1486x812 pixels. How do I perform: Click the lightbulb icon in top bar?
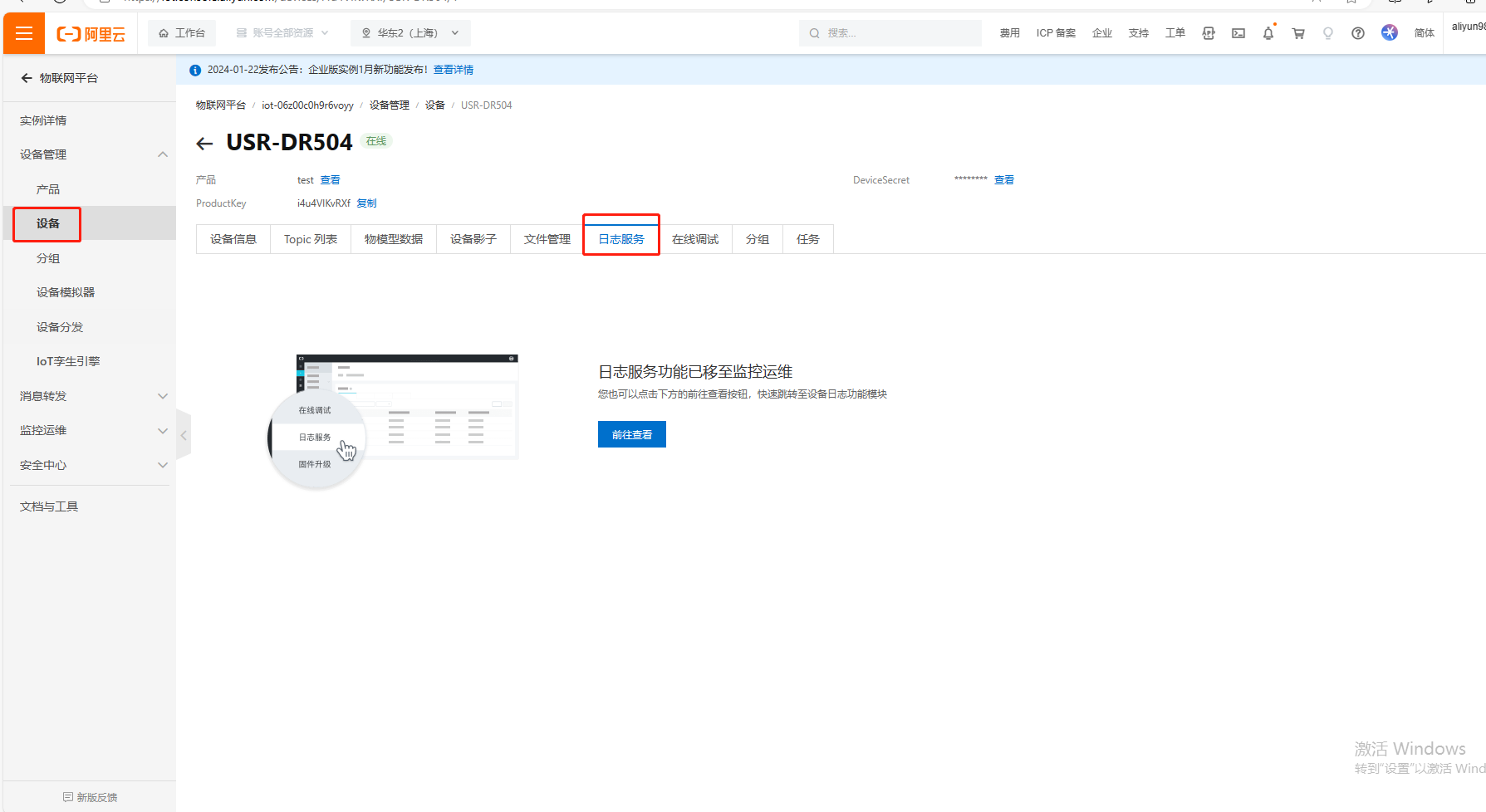(1327, 33)
